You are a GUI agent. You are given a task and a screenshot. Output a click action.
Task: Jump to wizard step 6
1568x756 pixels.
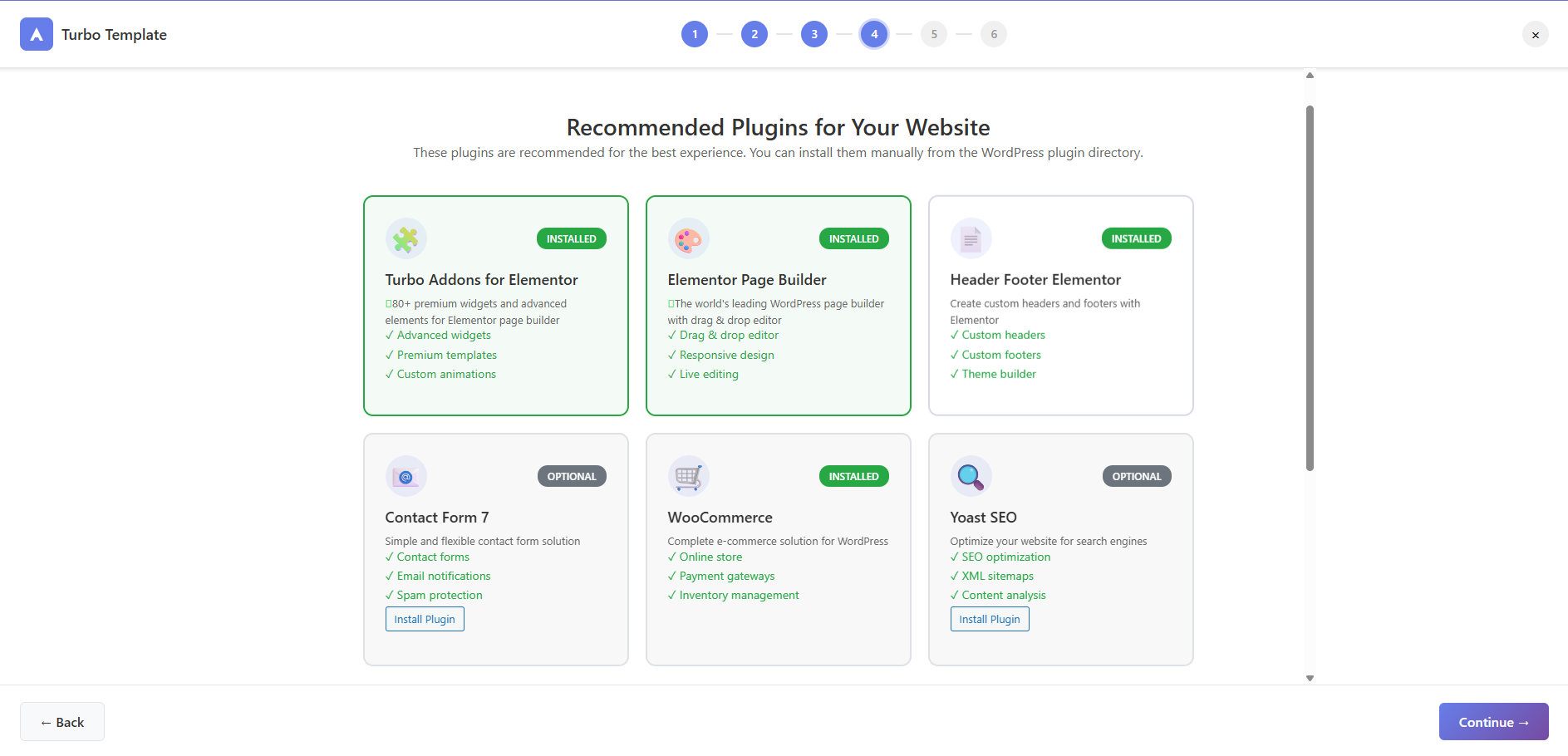[x=994, y=34]
